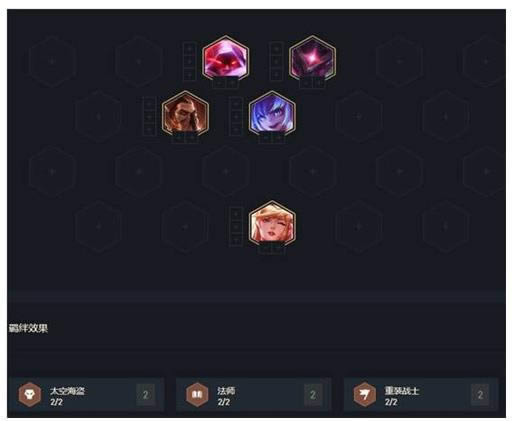516x421 pixels.
Task: Open the 法师 2/2 trait label
Action: click(226, 396)
